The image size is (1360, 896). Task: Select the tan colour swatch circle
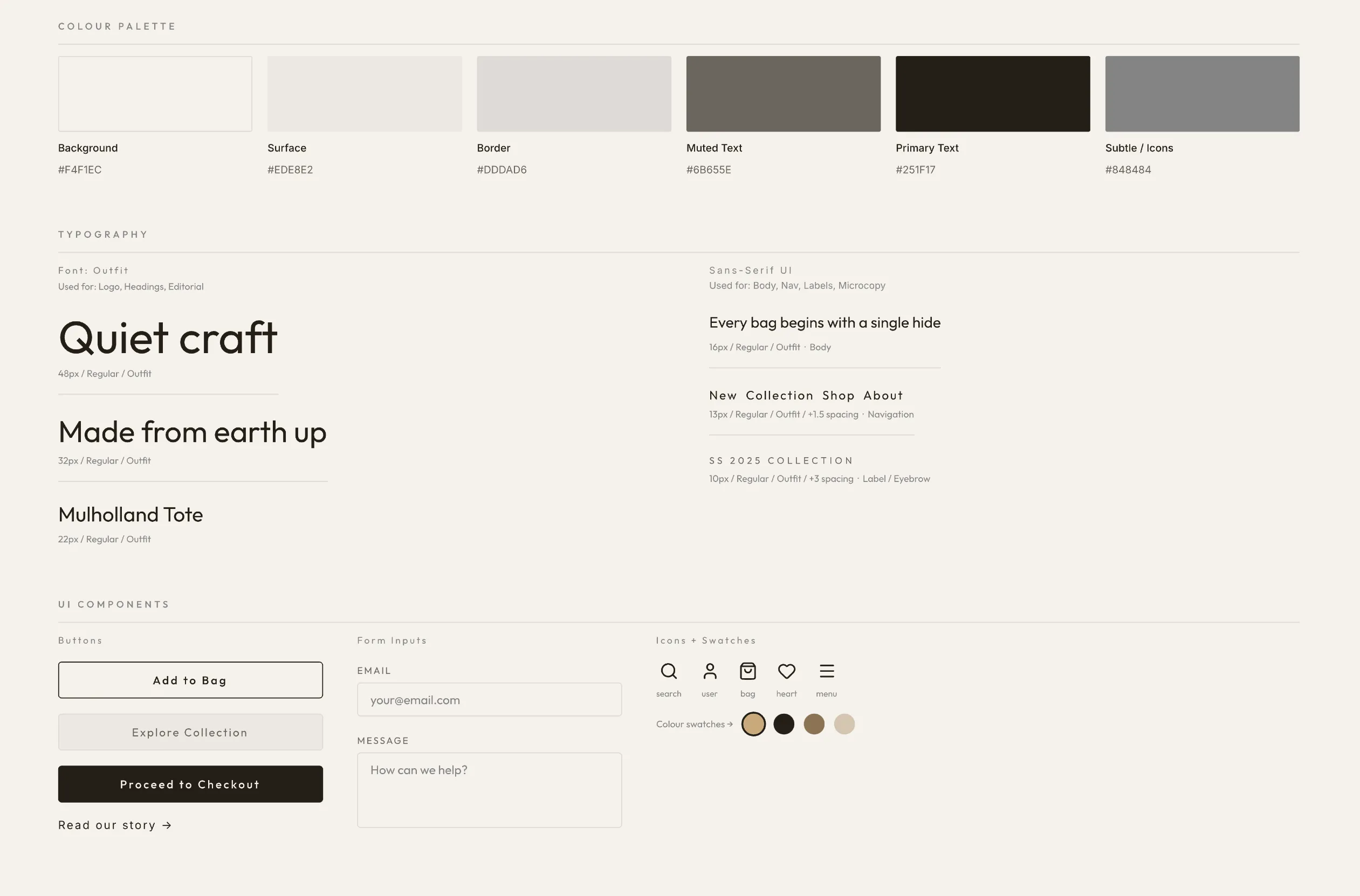[x=754, y=723]
